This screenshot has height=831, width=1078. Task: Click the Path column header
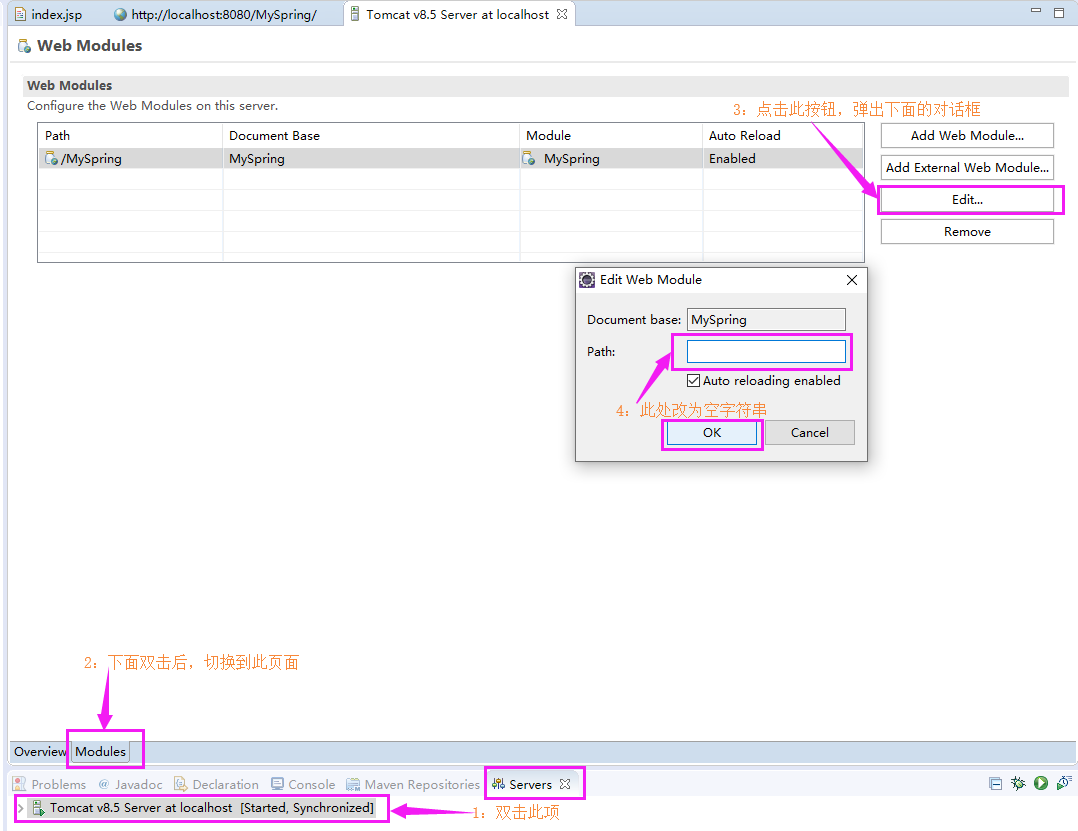[130, 135]
